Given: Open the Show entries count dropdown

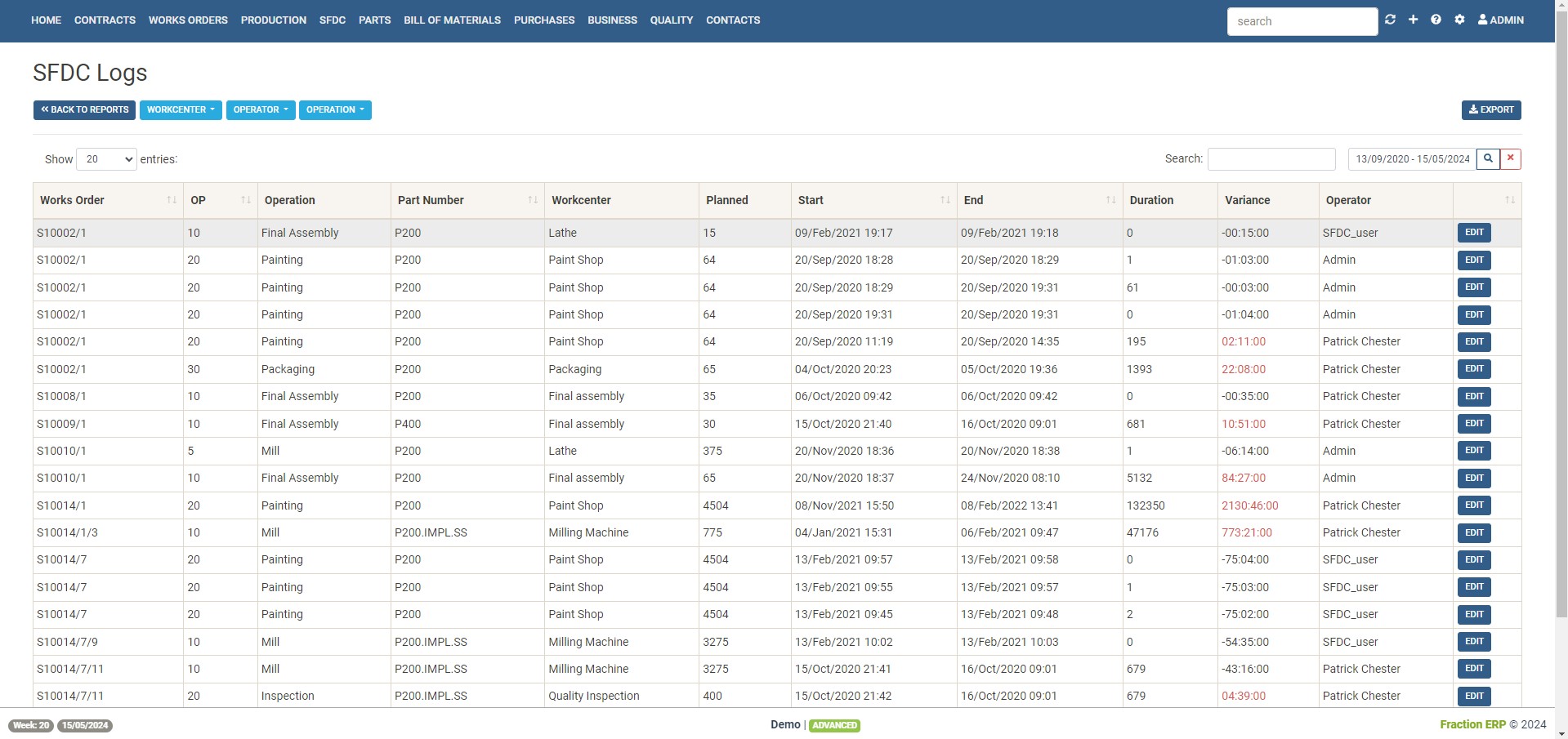Looking at the screenshot, I should [x=106, y=159].
